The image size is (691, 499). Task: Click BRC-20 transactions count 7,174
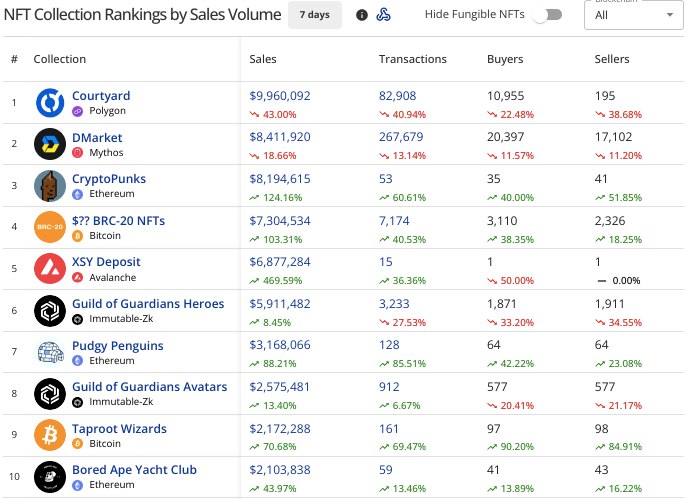[x=394, y=220]
